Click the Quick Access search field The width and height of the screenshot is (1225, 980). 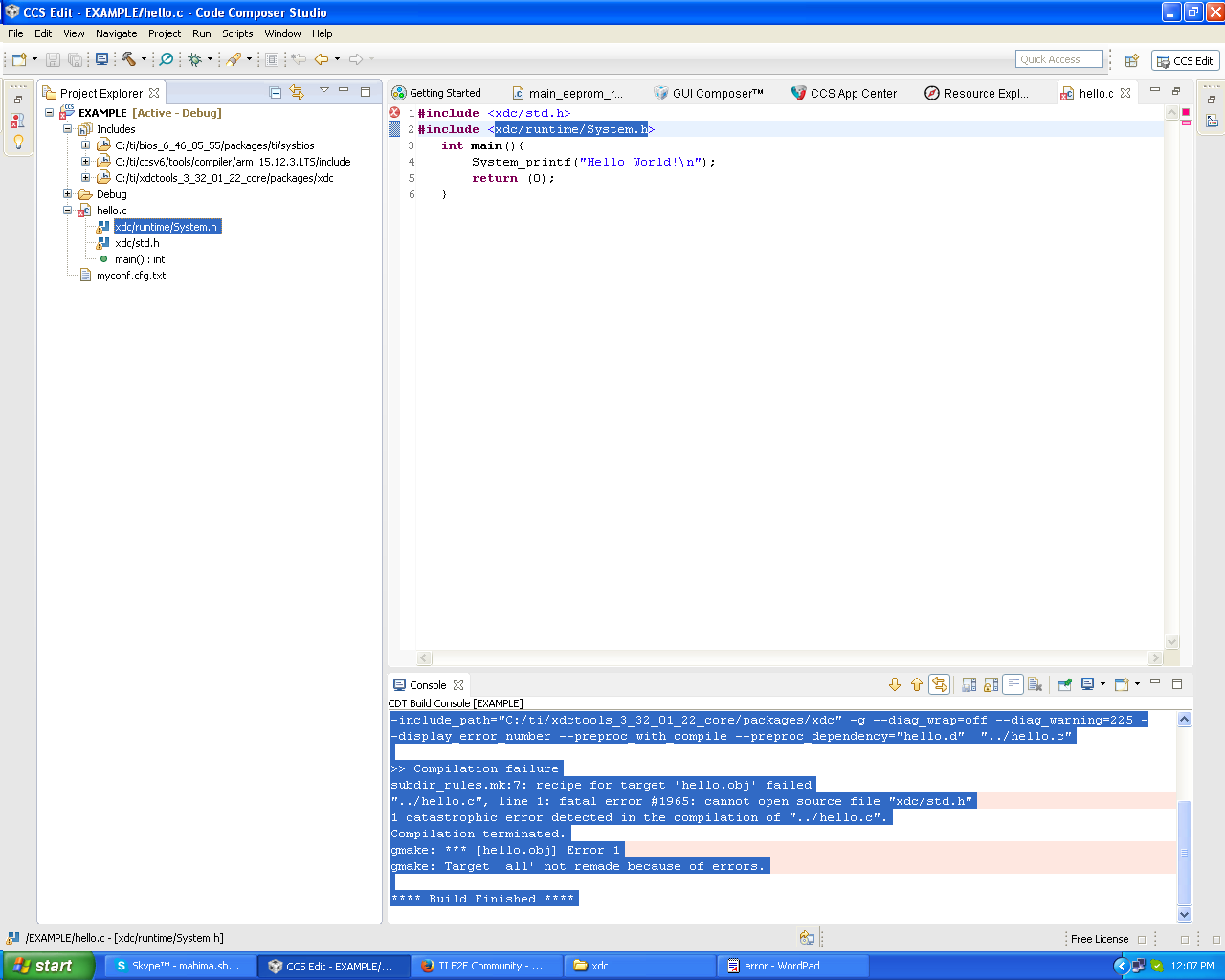[1058, 59]
